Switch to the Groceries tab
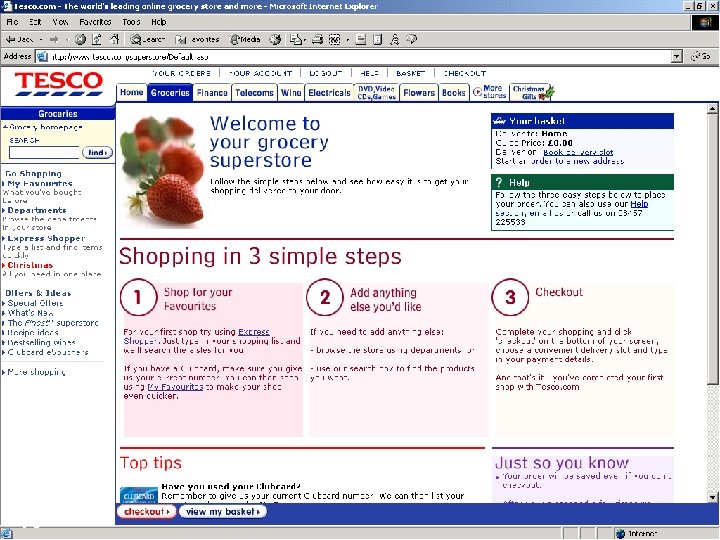This screenshot has height=540, width=720. pyautogui.click(x=170, y=92)
